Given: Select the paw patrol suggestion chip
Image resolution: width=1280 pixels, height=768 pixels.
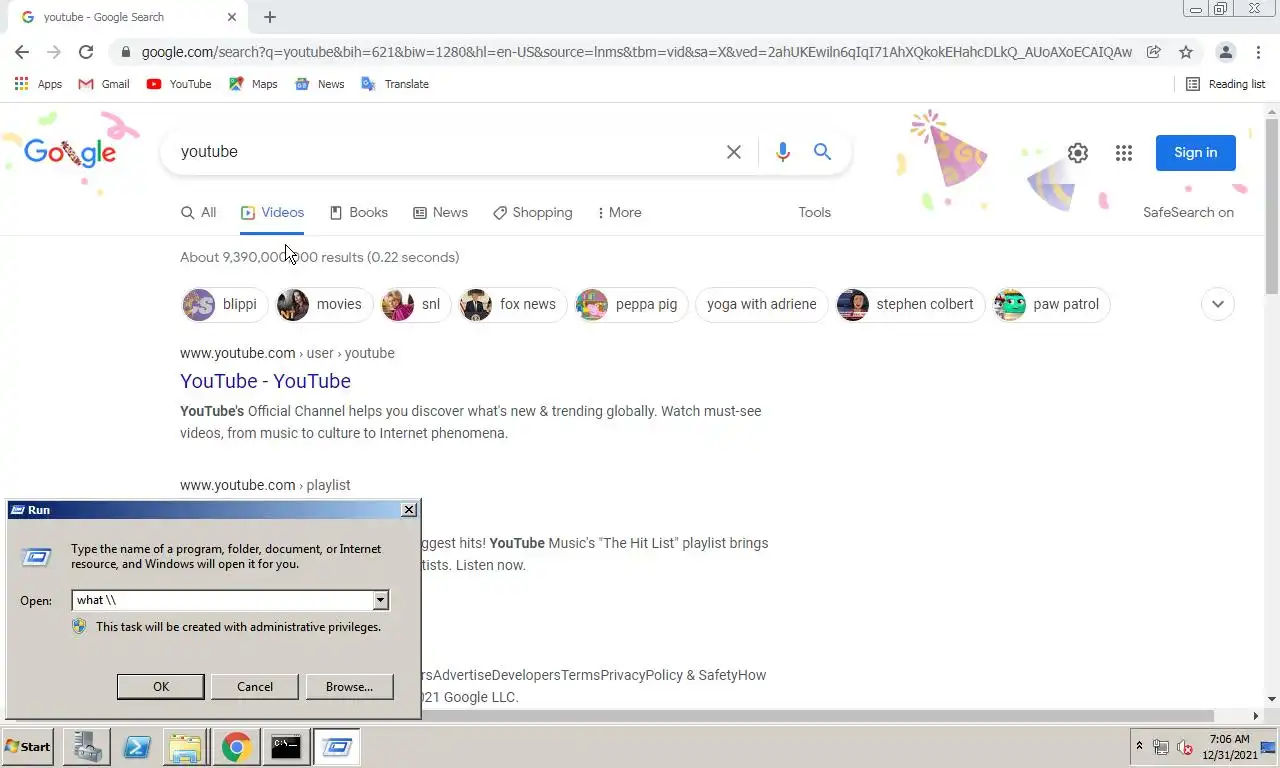Looking at the screenshot, I should click(x=1051, y=304).
